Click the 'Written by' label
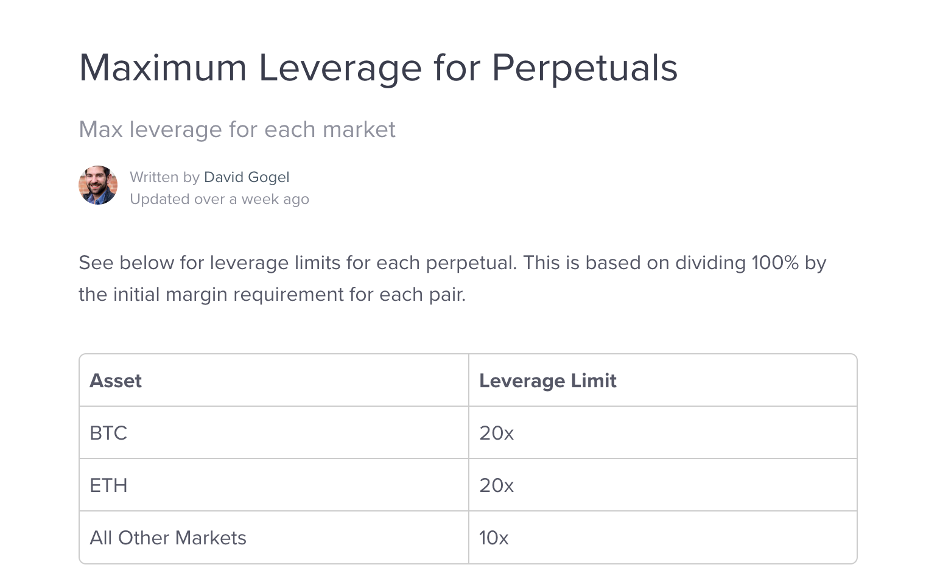Screen dimensions: 941x587 pyautogui.click(x=164, y=177)
